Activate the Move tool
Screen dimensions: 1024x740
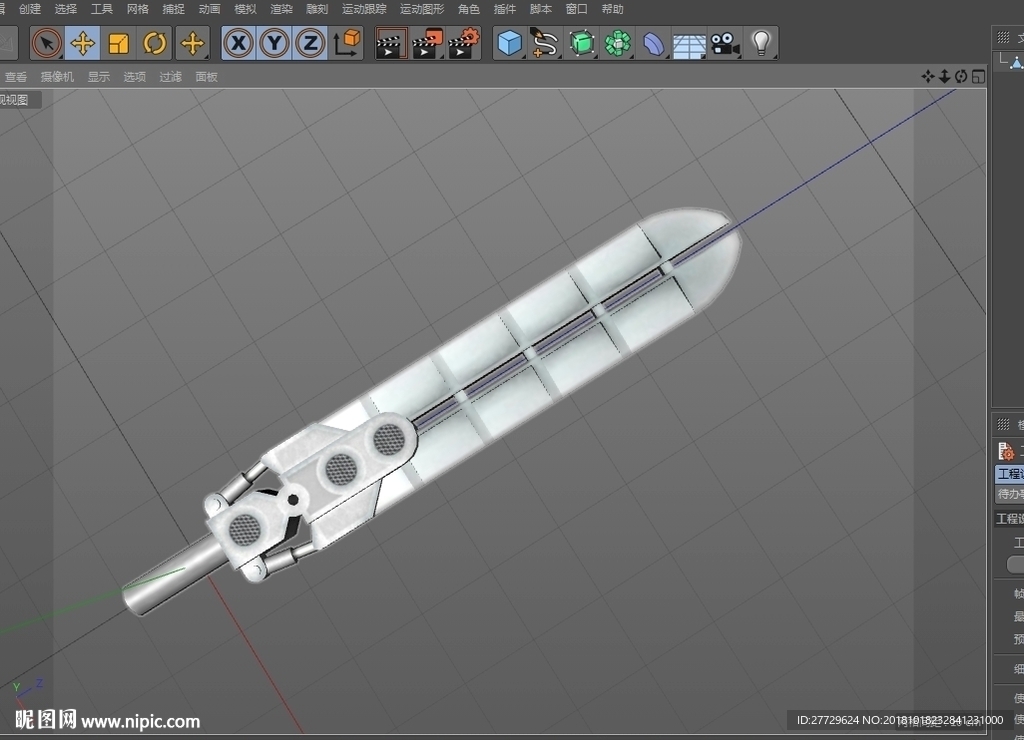coord(82,44)
